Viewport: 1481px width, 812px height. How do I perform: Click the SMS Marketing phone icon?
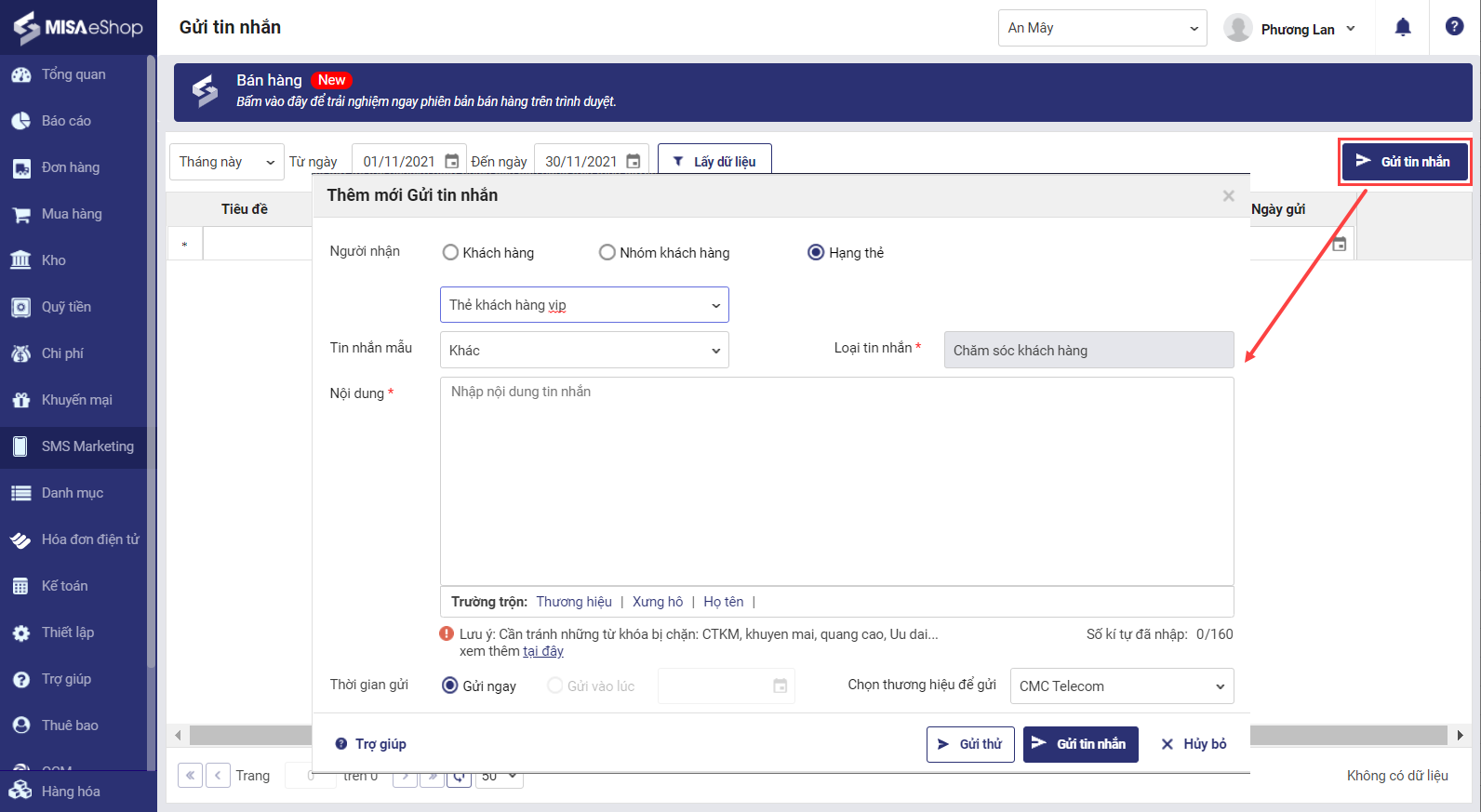(20, 446)
